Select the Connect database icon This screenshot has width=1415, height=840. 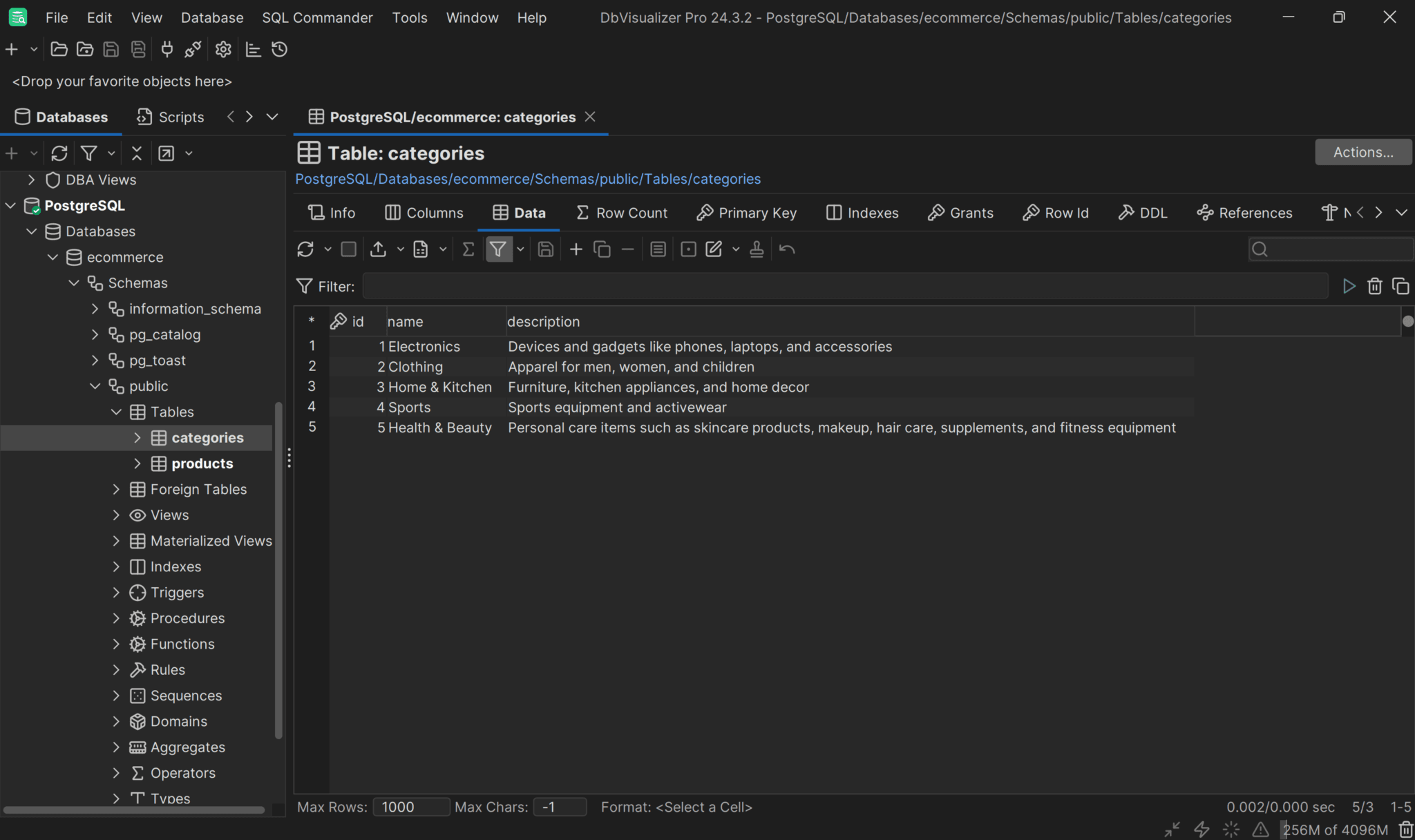pyautogui.click(x=167, y=49)
